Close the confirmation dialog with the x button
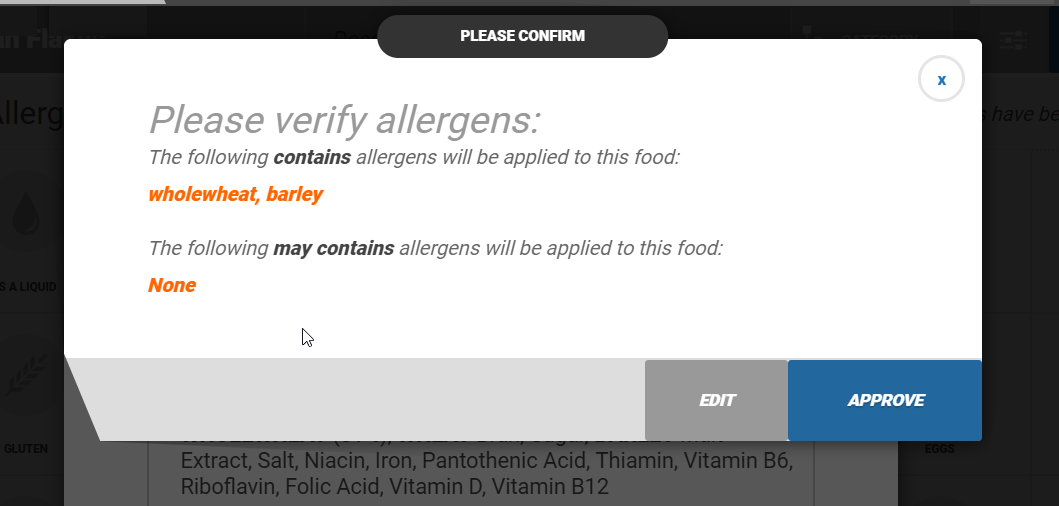The width and height of the screenshot is (1059, 506). (x=941, y=79)
